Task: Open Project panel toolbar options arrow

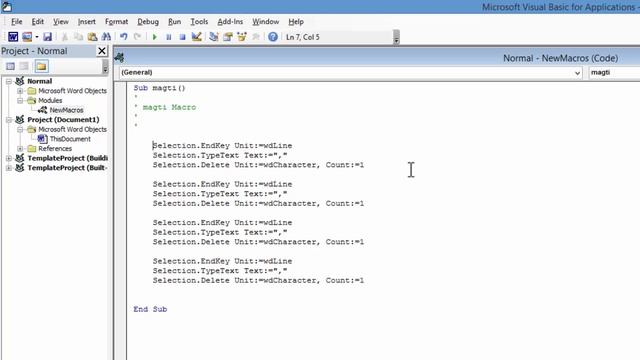Action: (105, 67)
